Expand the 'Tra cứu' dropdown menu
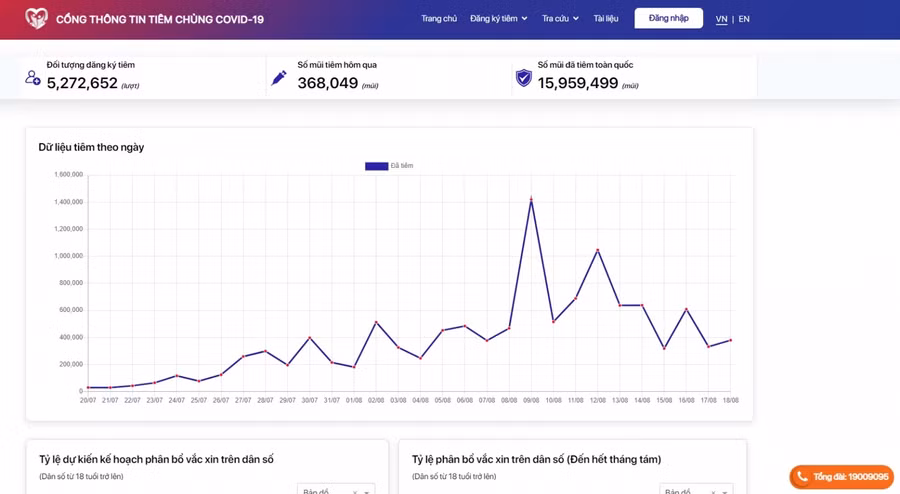This screenshot has height=494, width=900. tap(560, 19)
